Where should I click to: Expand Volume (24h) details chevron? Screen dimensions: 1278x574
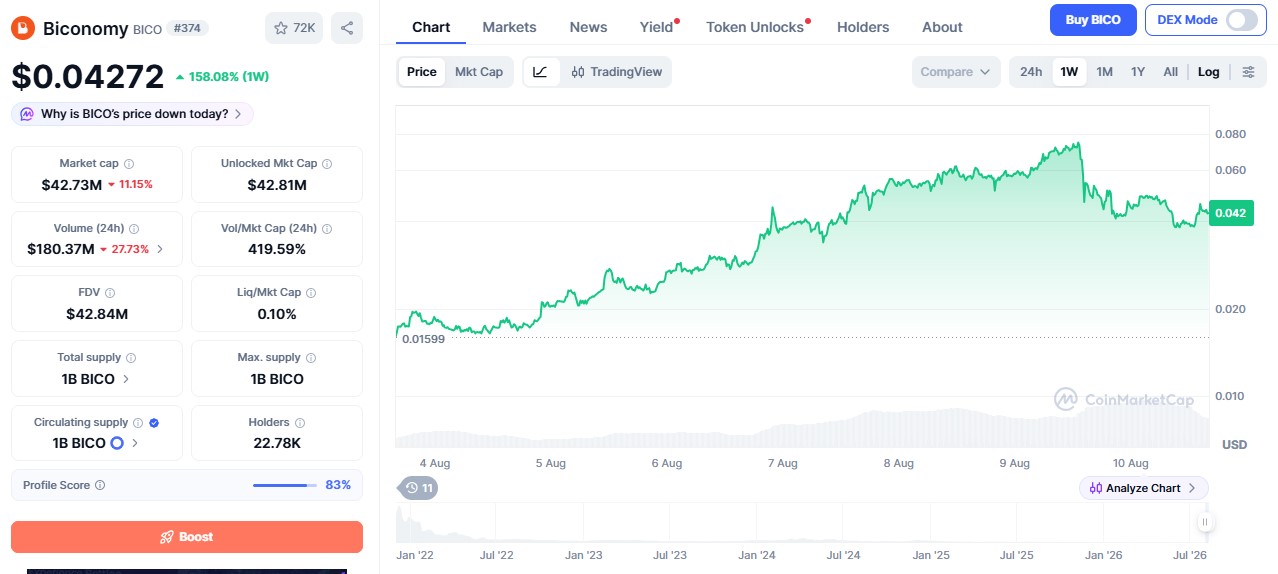coord(160,249)
